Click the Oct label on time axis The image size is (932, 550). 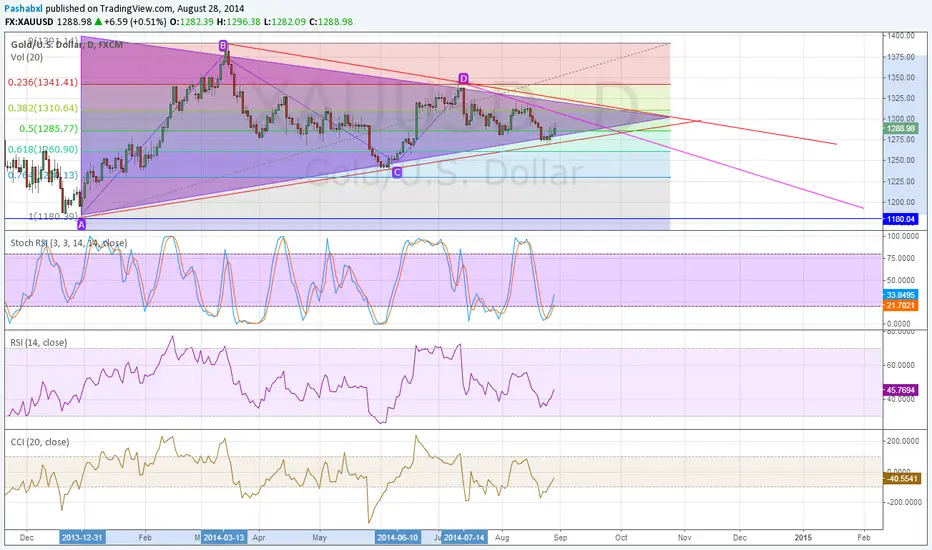coord(621,538)
